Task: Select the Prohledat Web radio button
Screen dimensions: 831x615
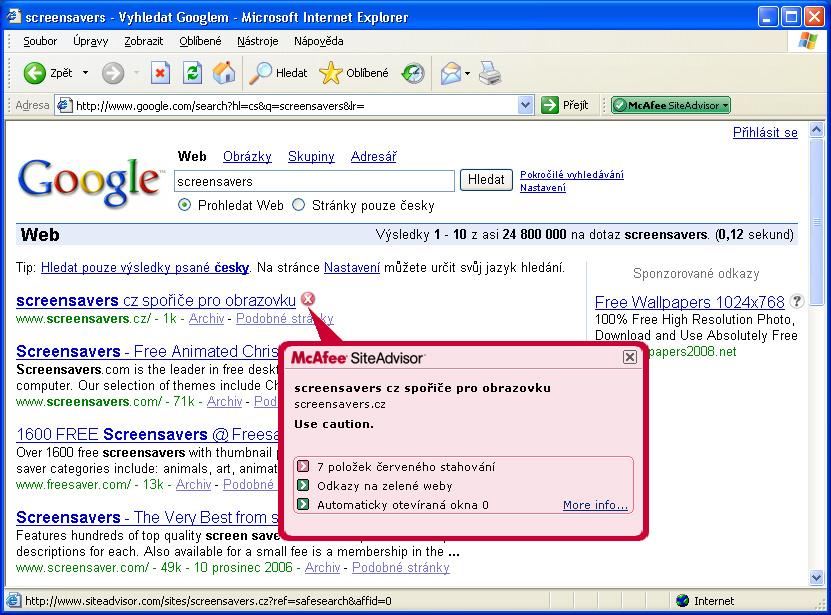Action: 184,205
